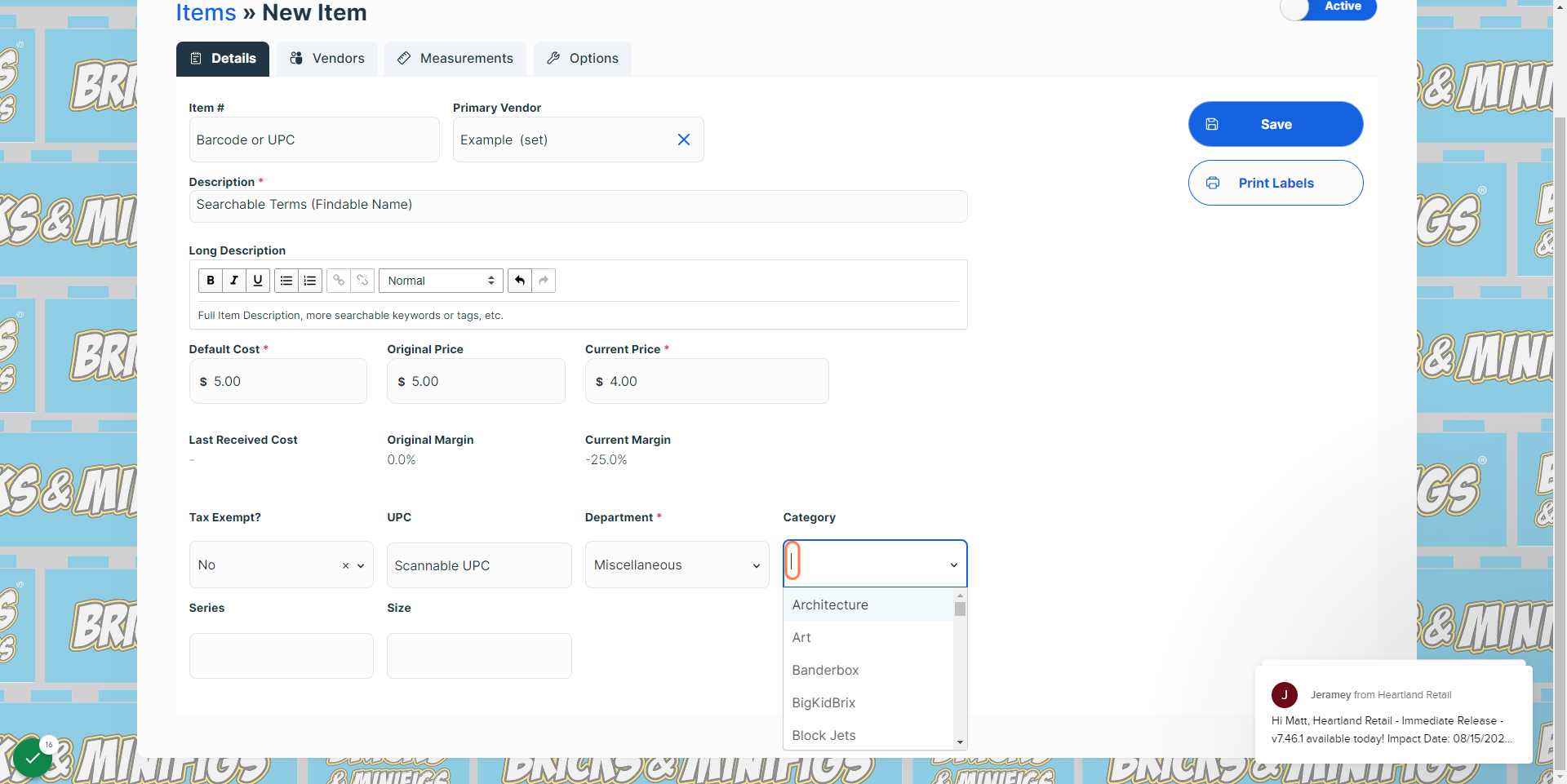Toggle bold in Long Description toolbar
This screenshot has width=1567, height=784.
click(x=211, y=281)
